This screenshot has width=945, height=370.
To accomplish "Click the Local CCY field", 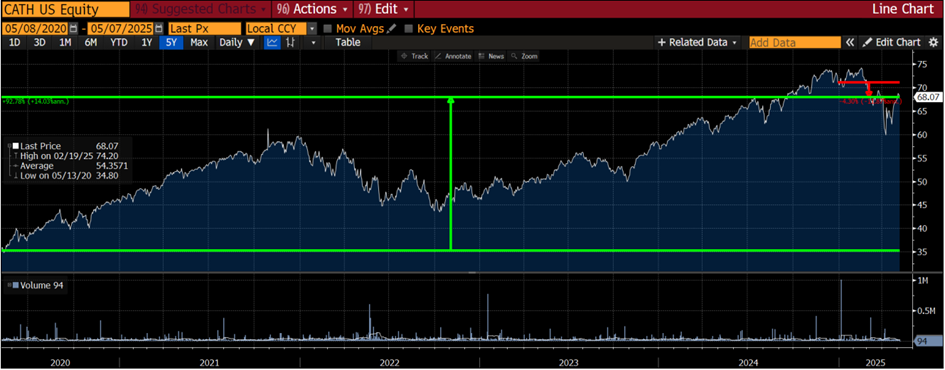I will click(277, 28).
